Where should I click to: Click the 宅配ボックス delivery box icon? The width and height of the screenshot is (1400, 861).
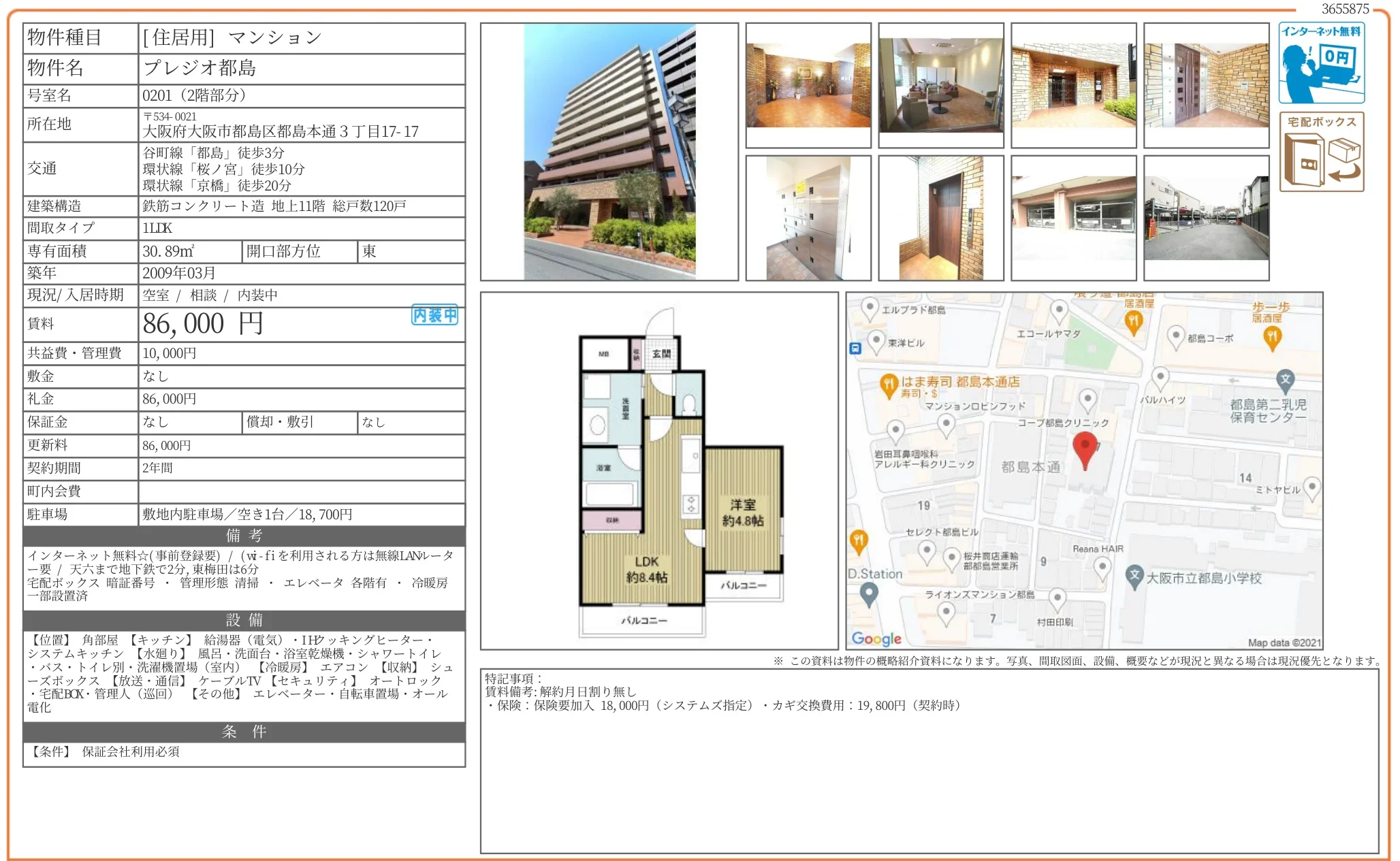click(x=1321, y=152)
